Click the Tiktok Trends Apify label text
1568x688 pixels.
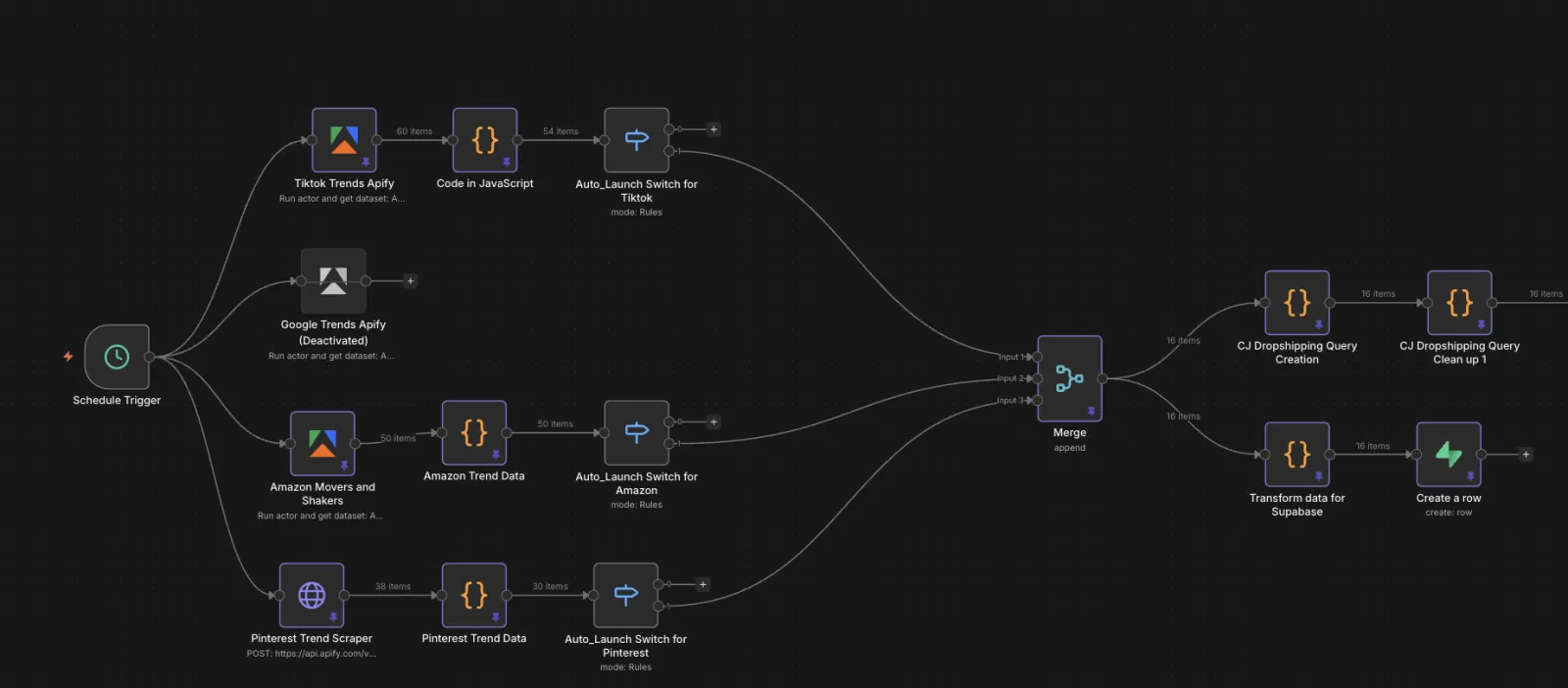[344, 183]
